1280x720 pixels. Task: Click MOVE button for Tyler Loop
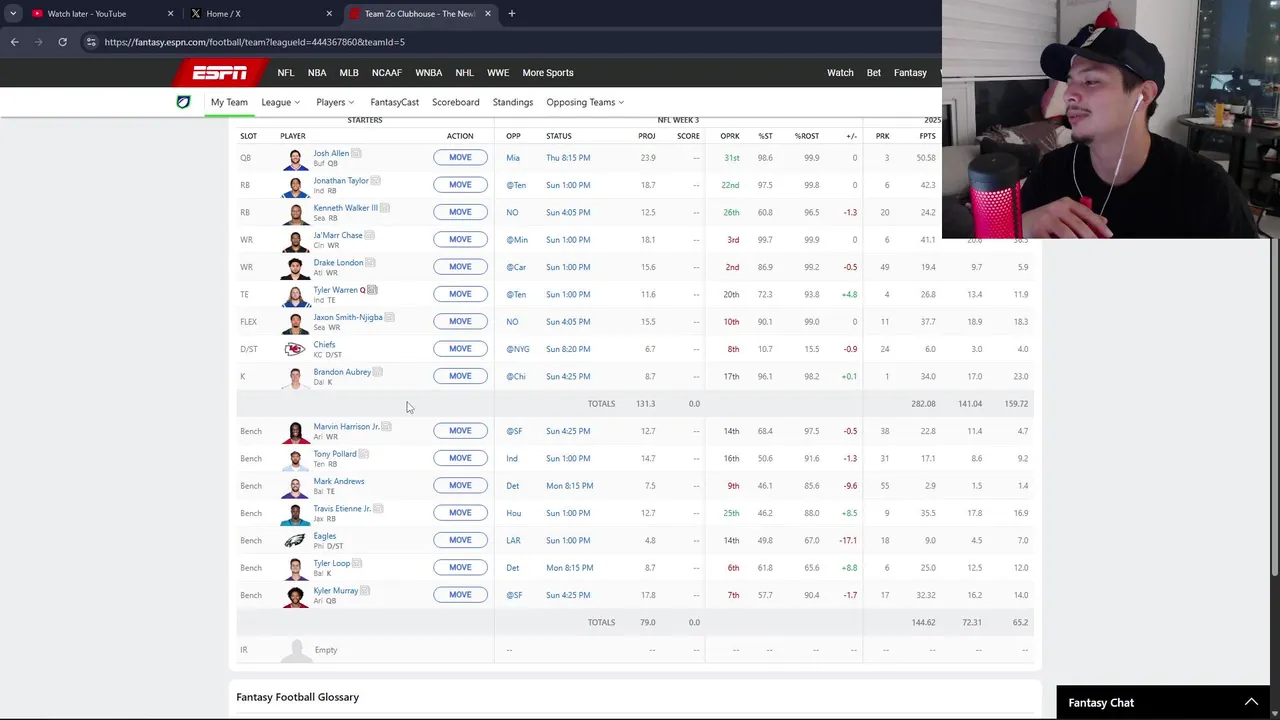460,567
